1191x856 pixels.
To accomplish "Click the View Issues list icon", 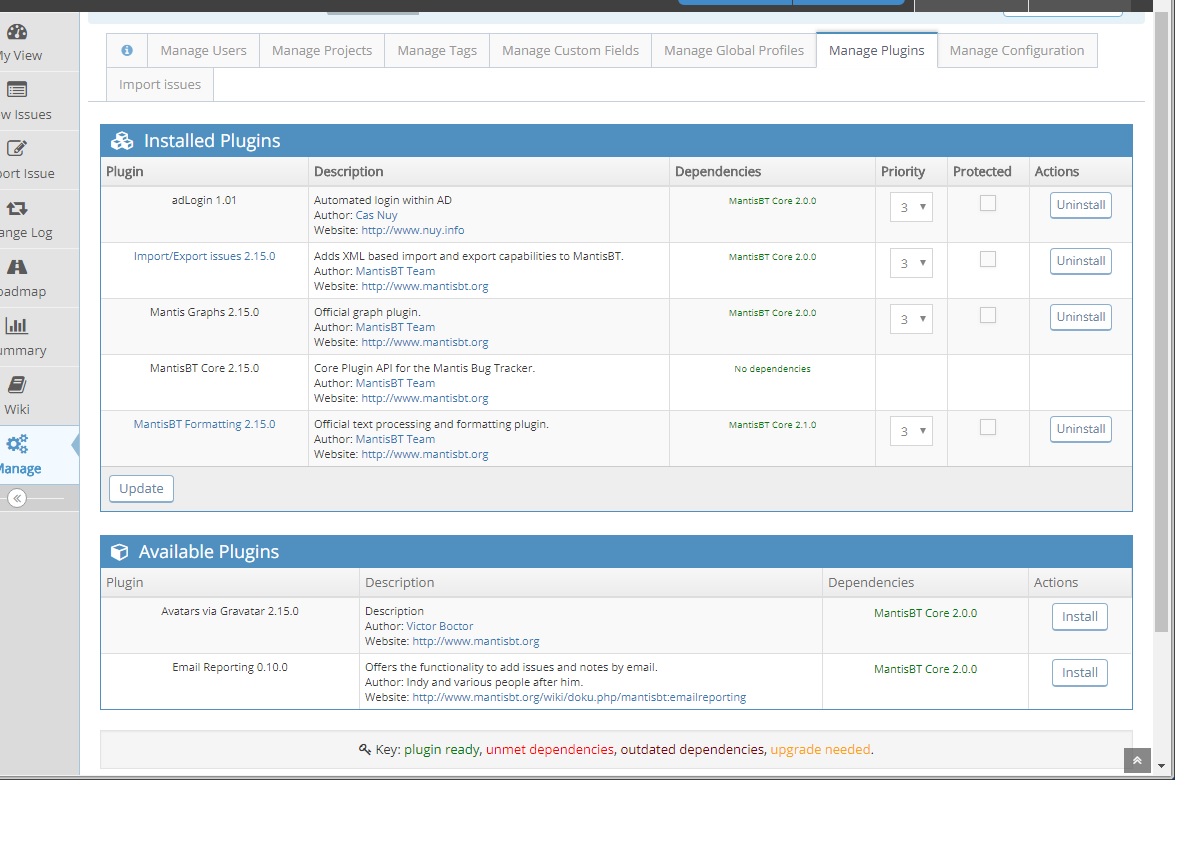I will pos(17,90).
